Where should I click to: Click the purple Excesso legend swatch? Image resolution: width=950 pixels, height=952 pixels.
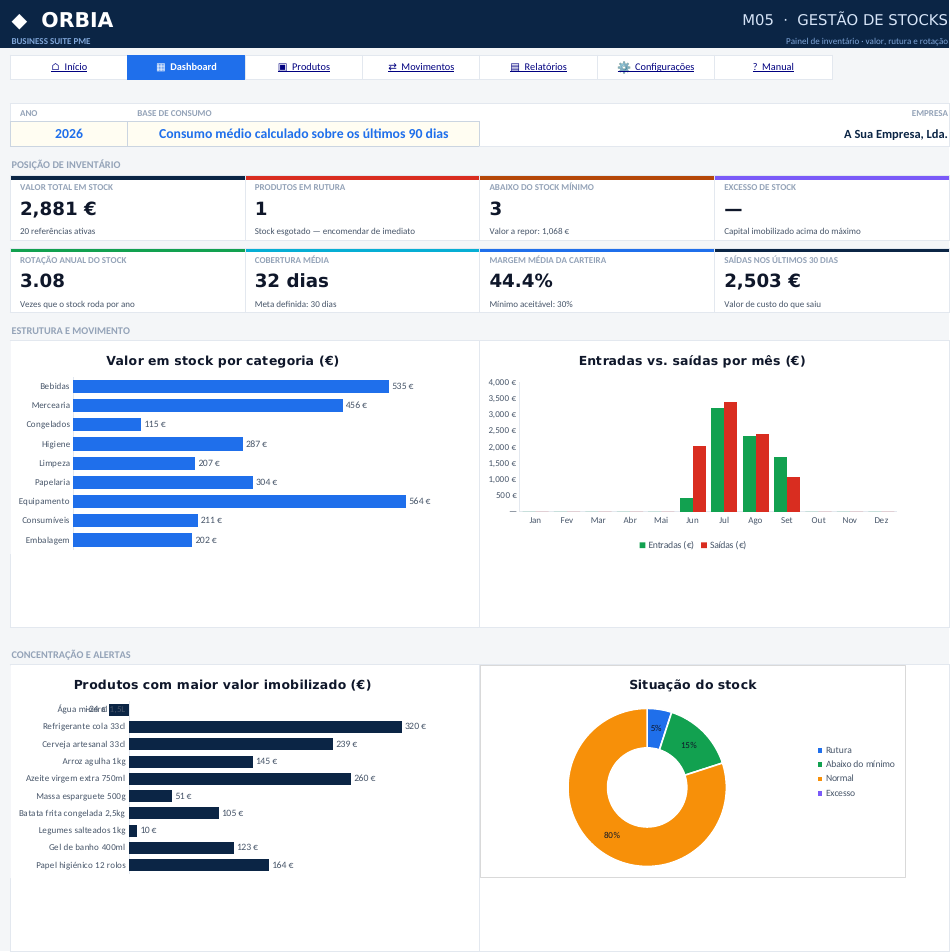click(820, 793)
